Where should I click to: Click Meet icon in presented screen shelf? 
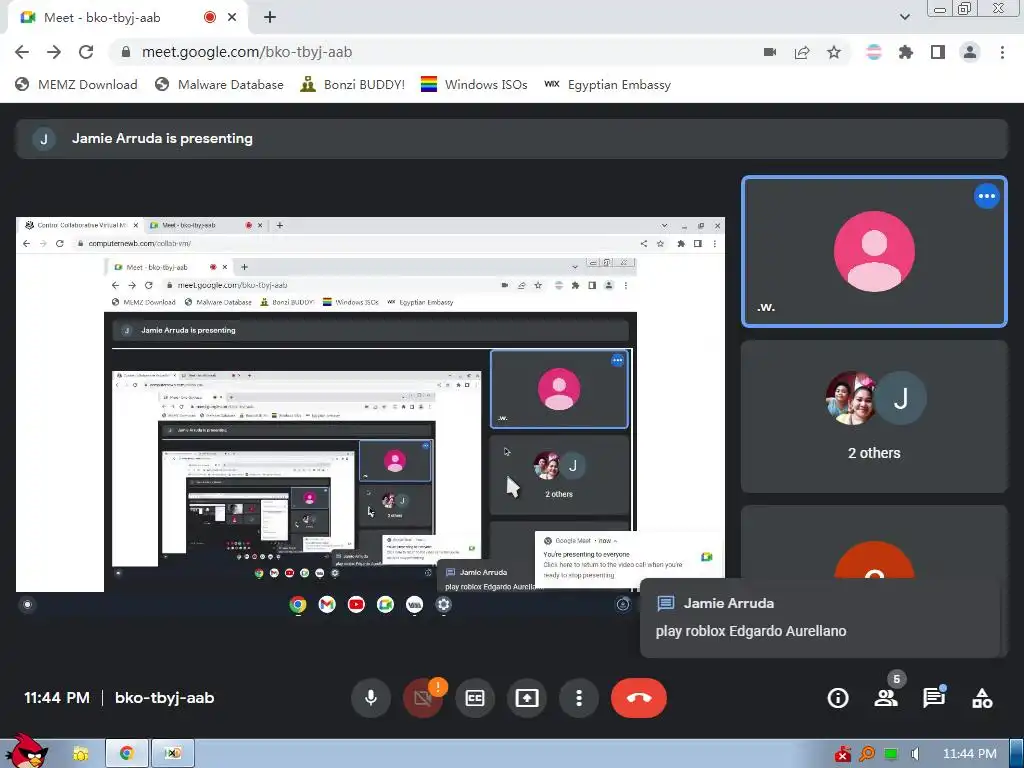click(x=385, y=605)
